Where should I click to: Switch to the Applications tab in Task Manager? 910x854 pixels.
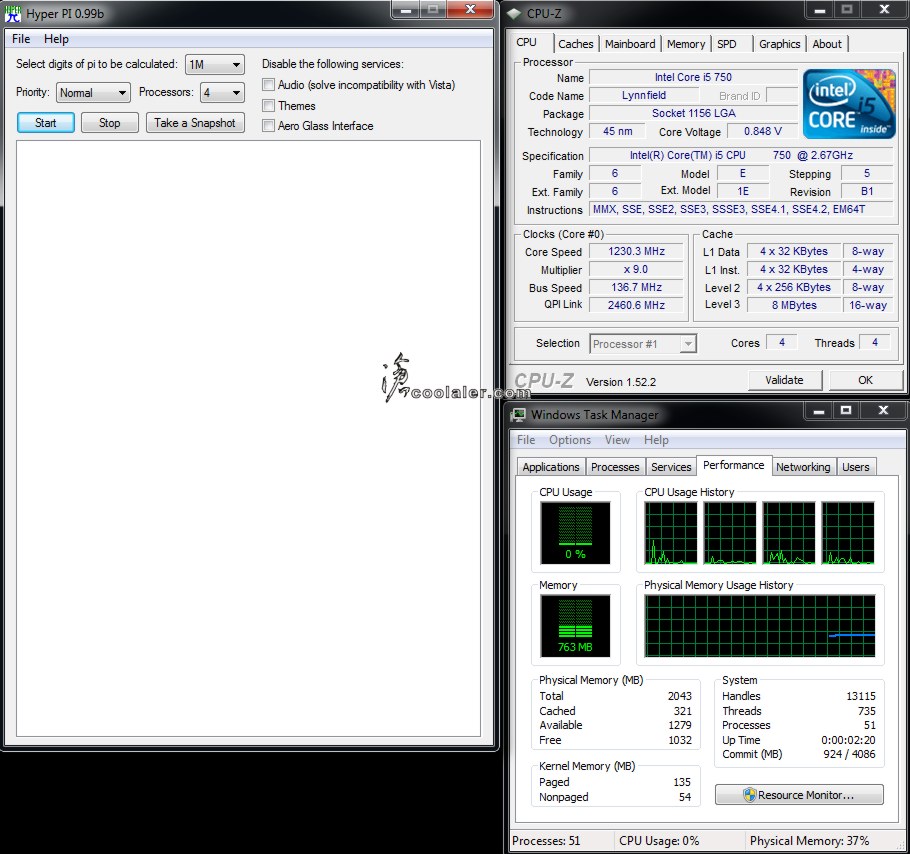[x=551, y=467]
